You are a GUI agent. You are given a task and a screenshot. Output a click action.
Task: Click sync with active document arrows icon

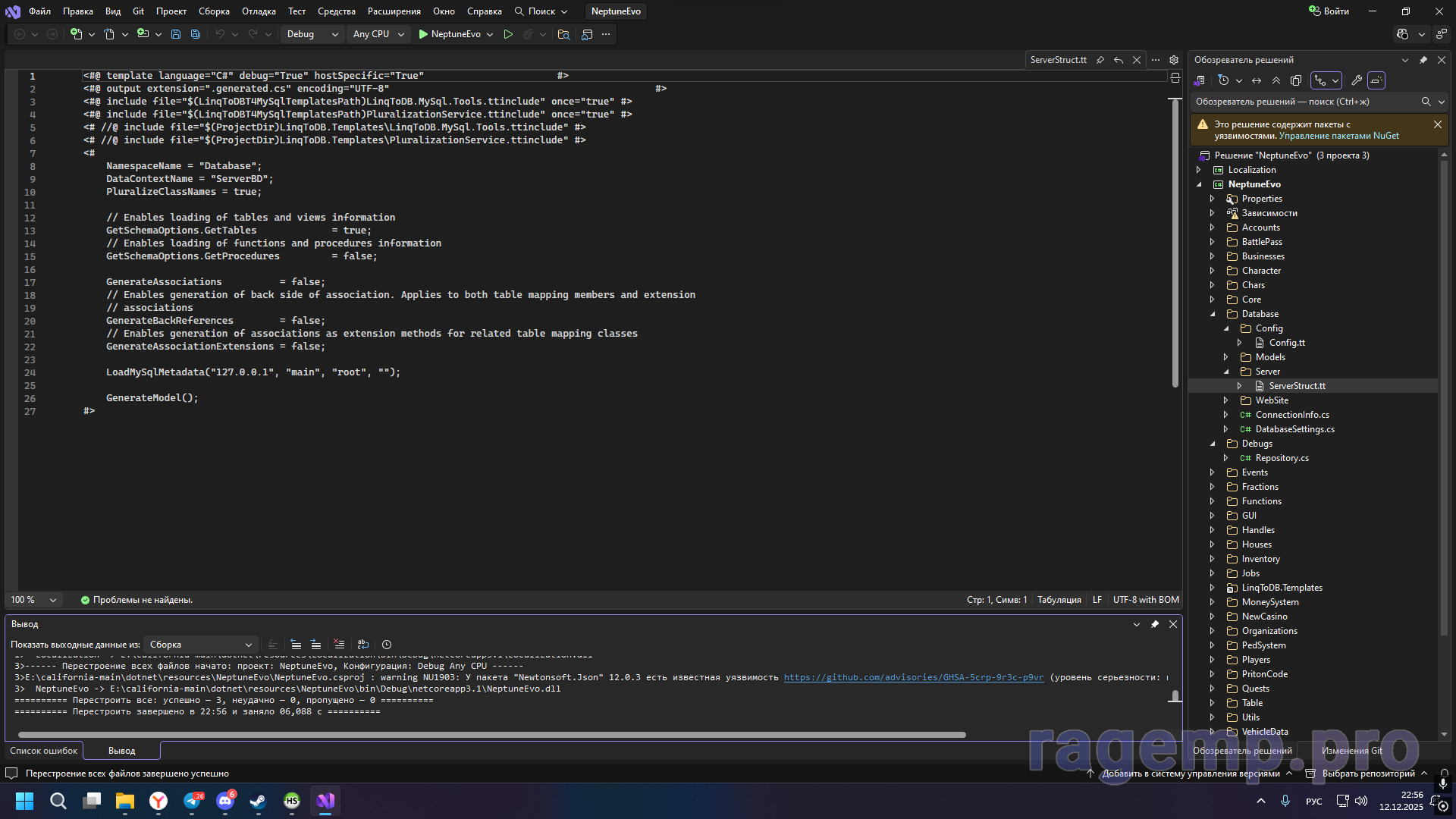click(1257, 80)
